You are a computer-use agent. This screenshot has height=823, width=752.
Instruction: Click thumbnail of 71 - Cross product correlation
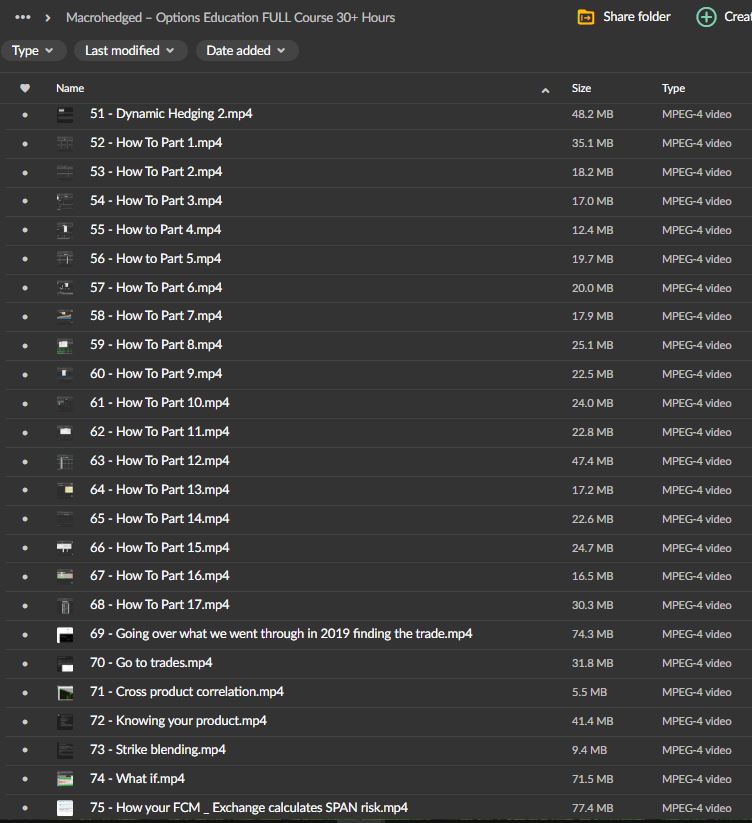(65, 692)
